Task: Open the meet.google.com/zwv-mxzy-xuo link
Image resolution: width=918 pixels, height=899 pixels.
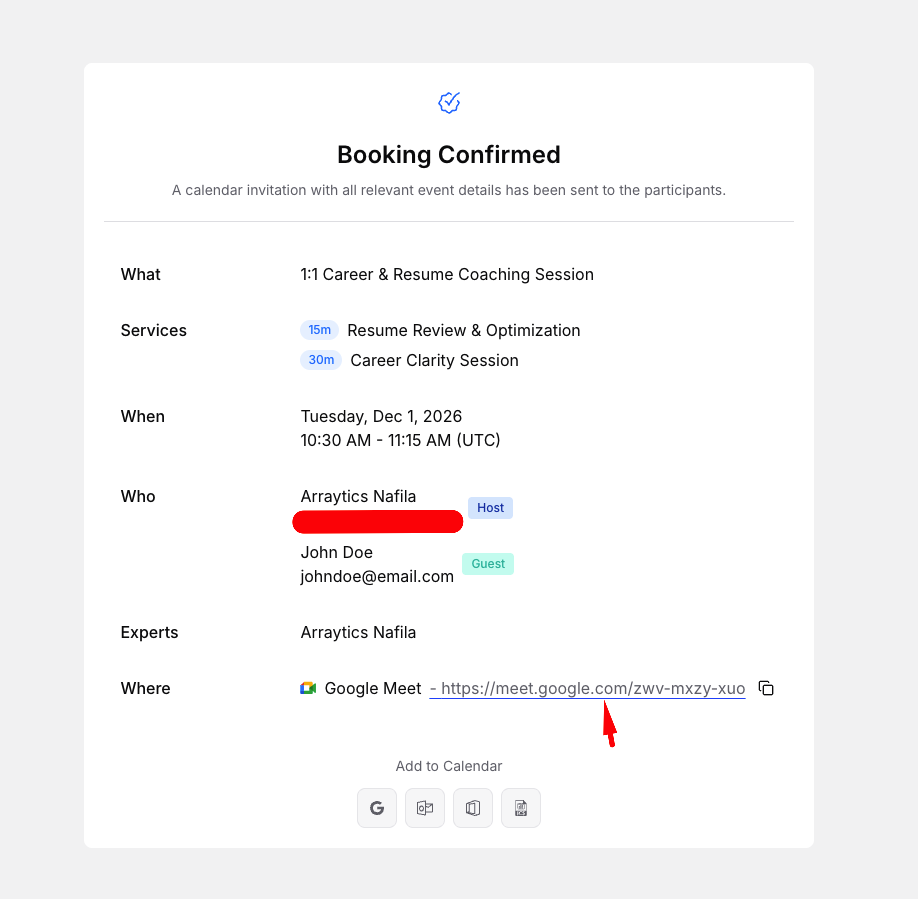Action: coord(588,688)
